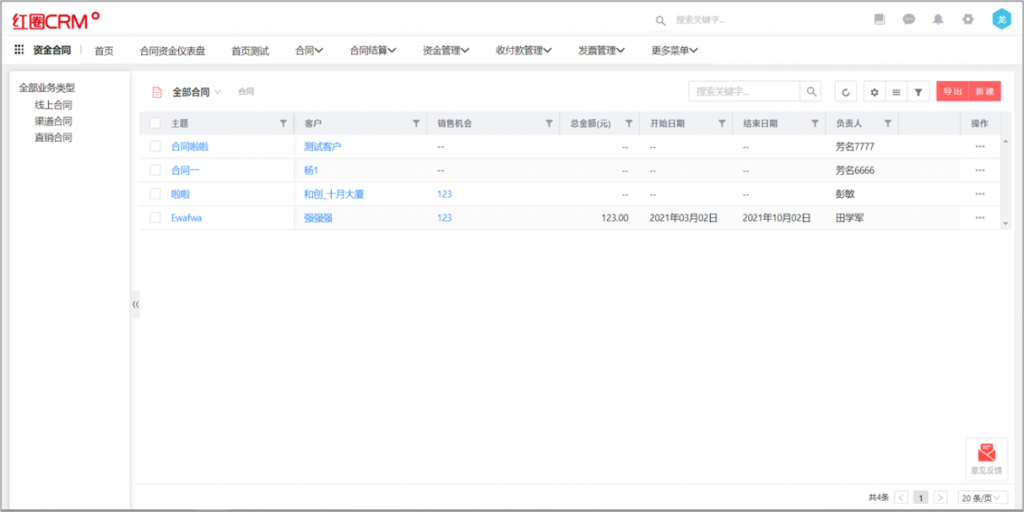Image resolution: width=1024 pixels, height=512 pixels.
Task: Filter the 主题 column
Action: click(x=283, y=123)
